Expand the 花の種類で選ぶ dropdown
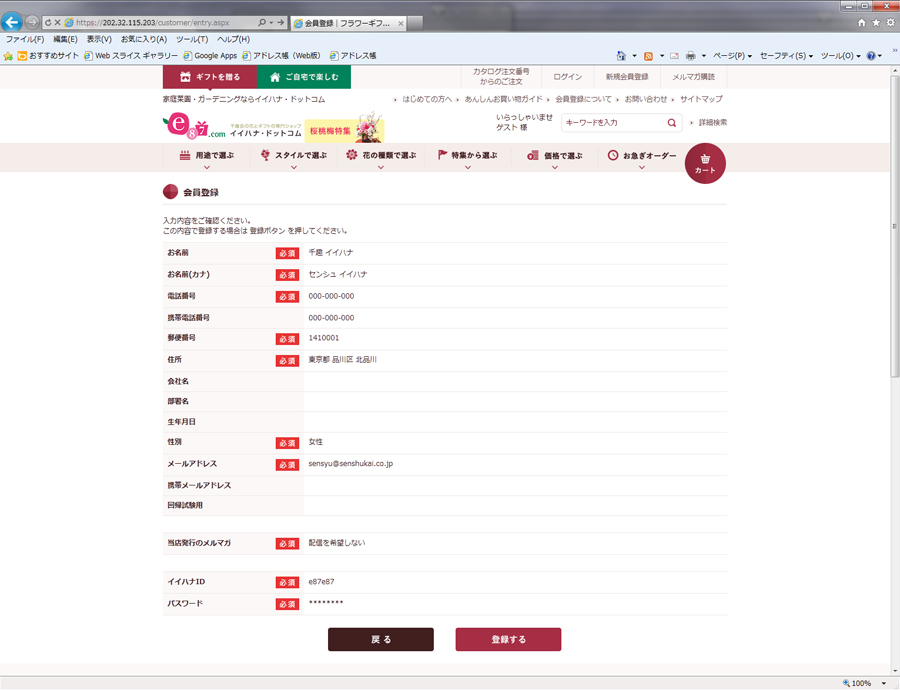The width and height of the screenshot is (900, 690). pyautogui.click(x=380, y=157)
